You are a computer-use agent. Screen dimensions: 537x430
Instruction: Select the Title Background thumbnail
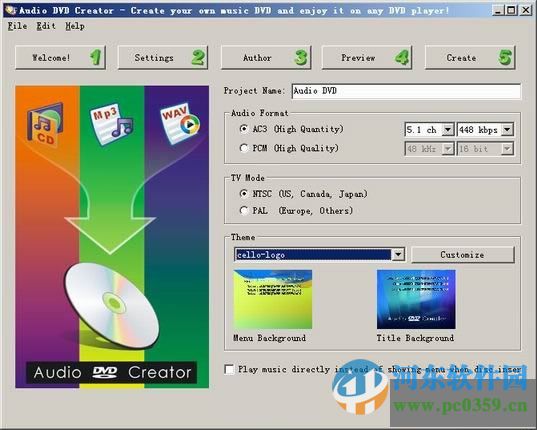tap(416, 299)
